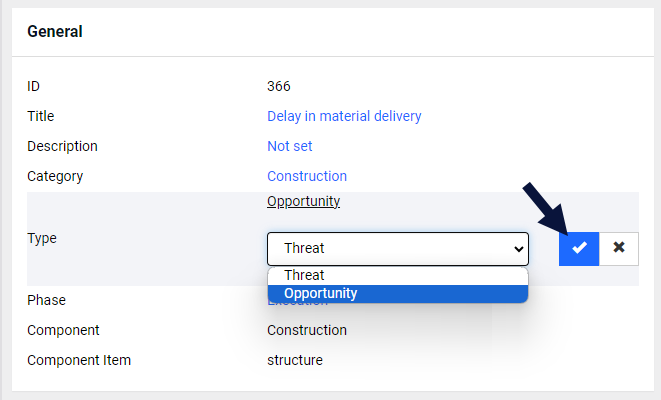Click the chevron arrow of the Type dropdown
The image size is (661, 400).
tap(519, 249)
